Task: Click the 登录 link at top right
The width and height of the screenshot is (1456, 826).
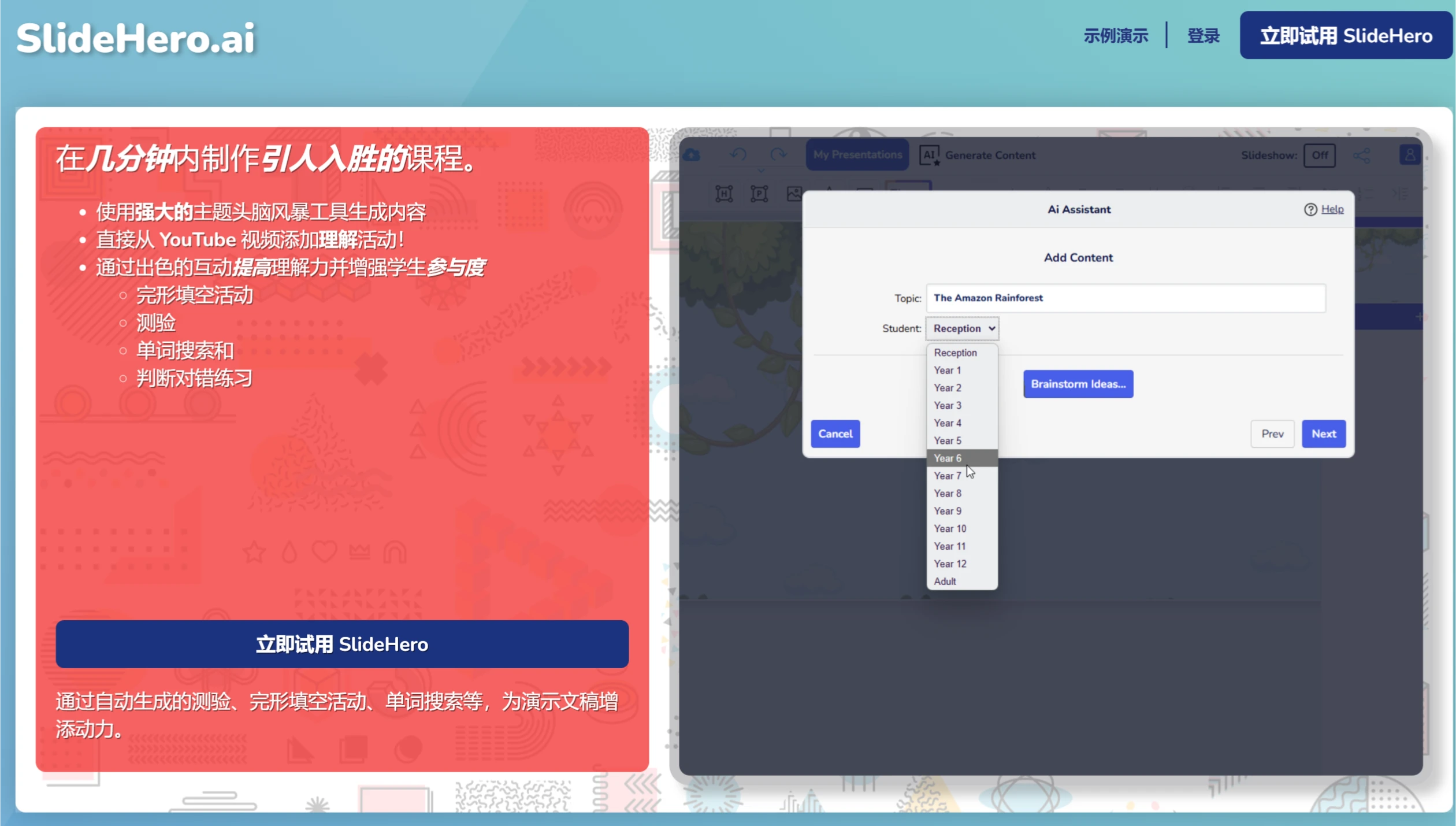Action: pyautogui.click(x=1203, y=36)
